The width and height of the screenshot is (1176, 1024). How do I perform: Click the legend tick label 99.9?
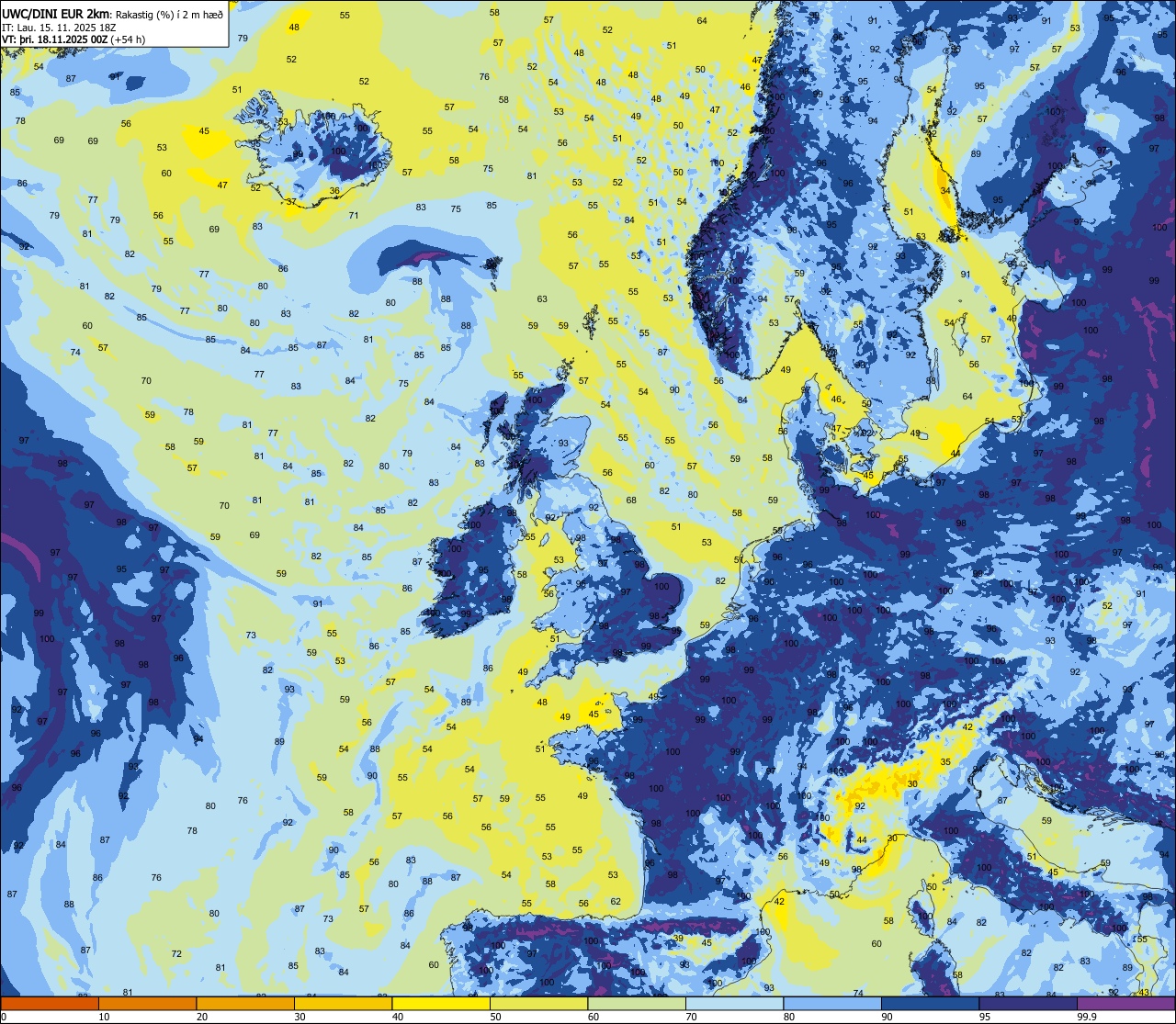point(1088,1017)
